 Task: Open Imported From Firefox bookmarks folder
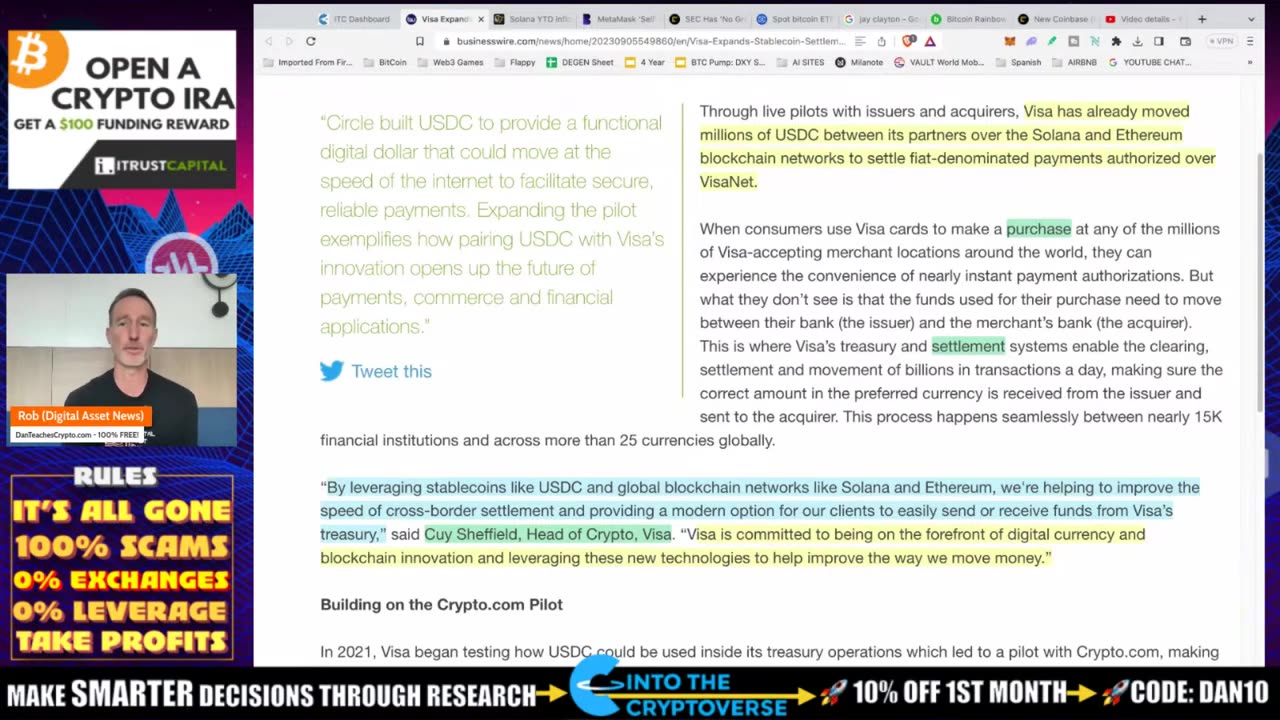pos(307,62)
